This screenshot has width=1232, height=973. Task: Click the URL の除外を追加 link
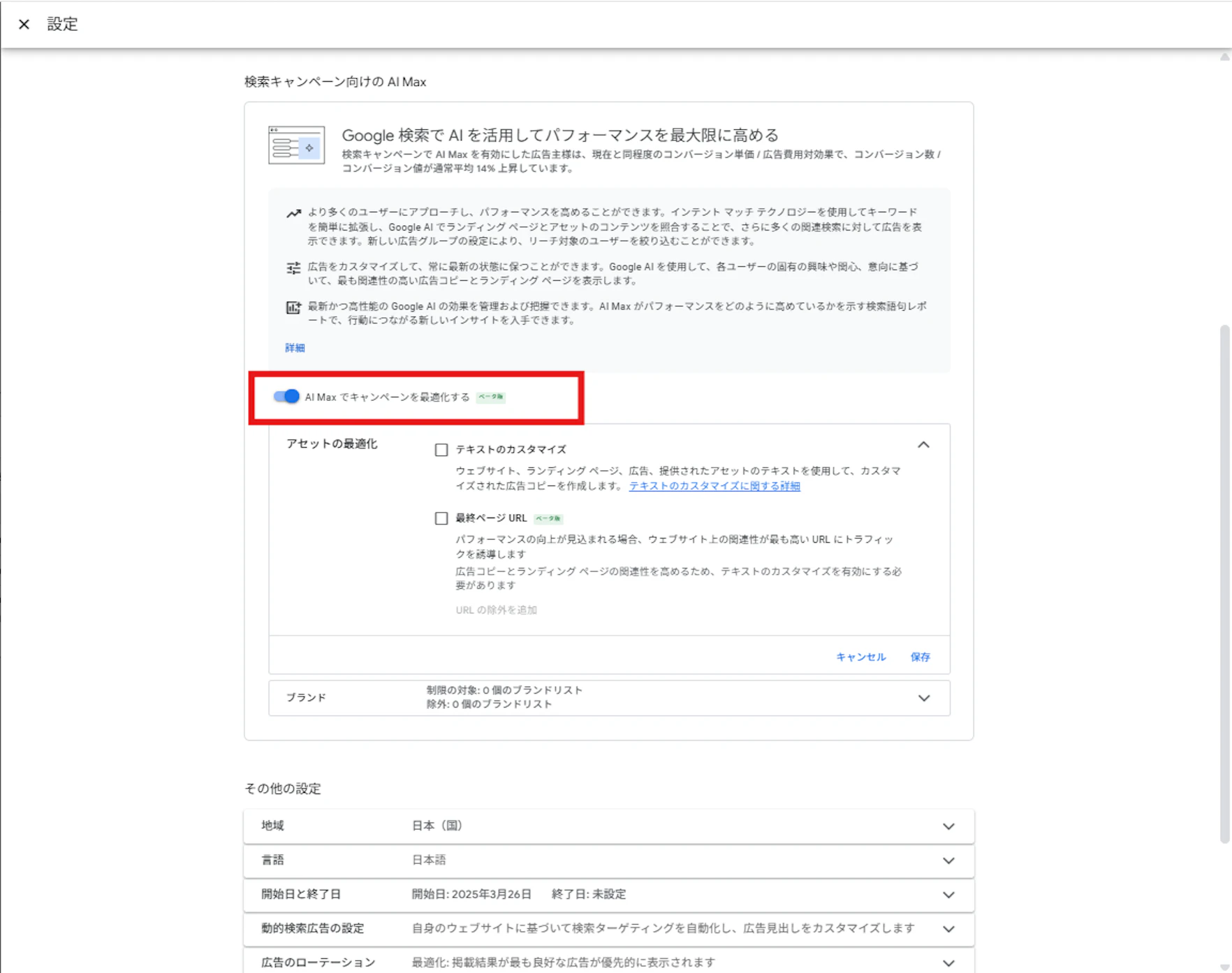pos(497,610)
